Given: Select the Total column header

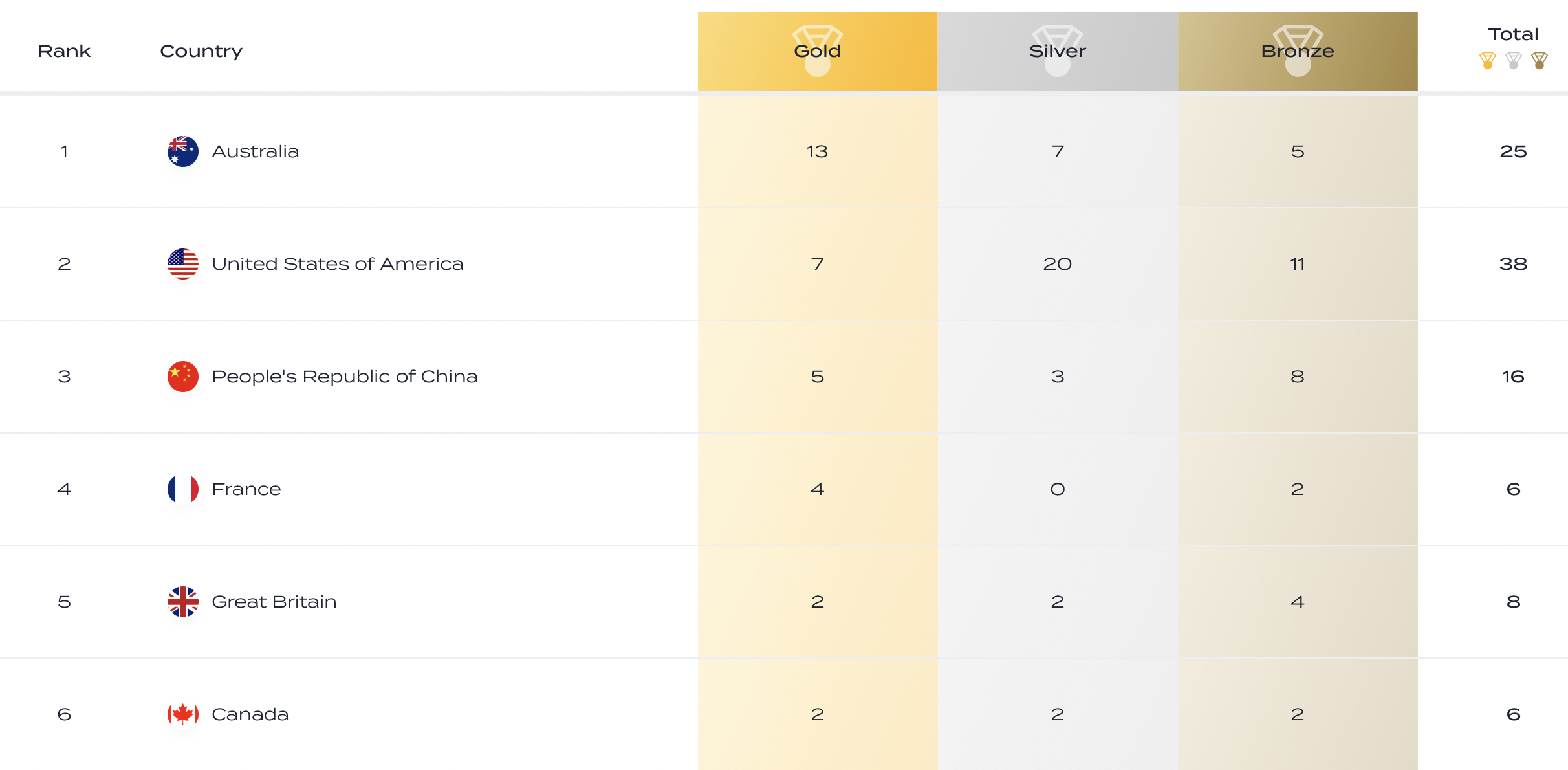Looking at the screenshot, I should point(1513,34).
